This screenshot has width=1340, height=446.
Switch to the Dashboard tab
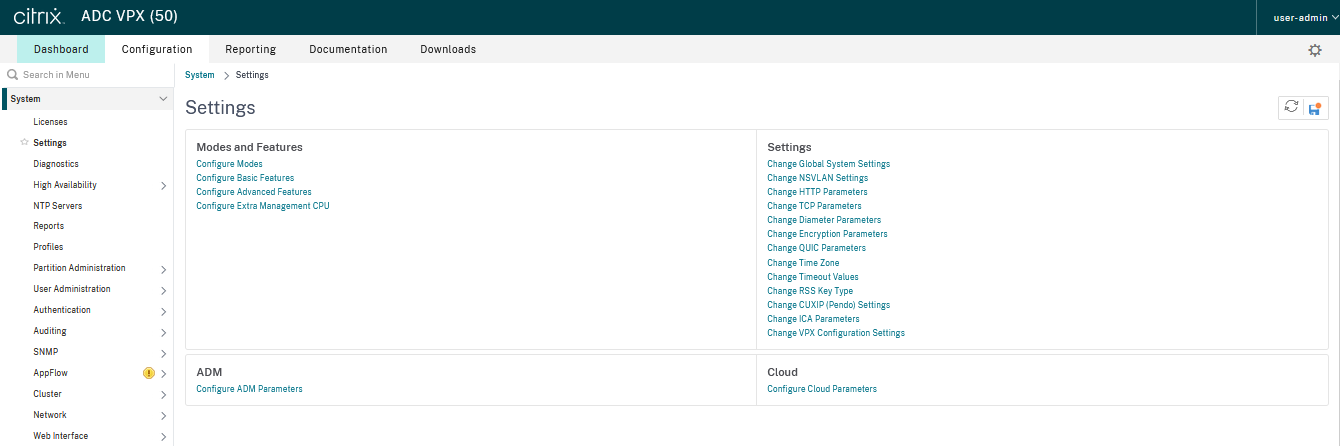(x=61, y=49)
